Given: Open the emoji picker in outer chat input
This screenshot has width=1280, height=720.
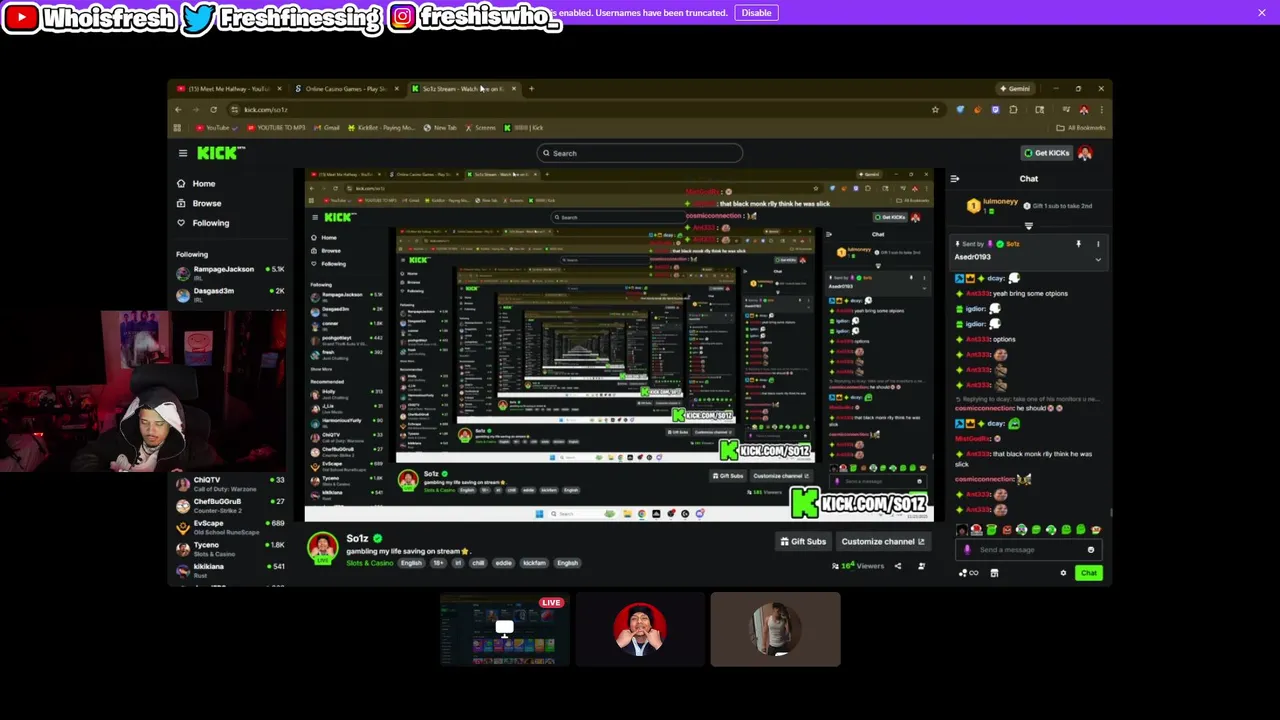Looking at the screenshot, I should point(1091,549).
